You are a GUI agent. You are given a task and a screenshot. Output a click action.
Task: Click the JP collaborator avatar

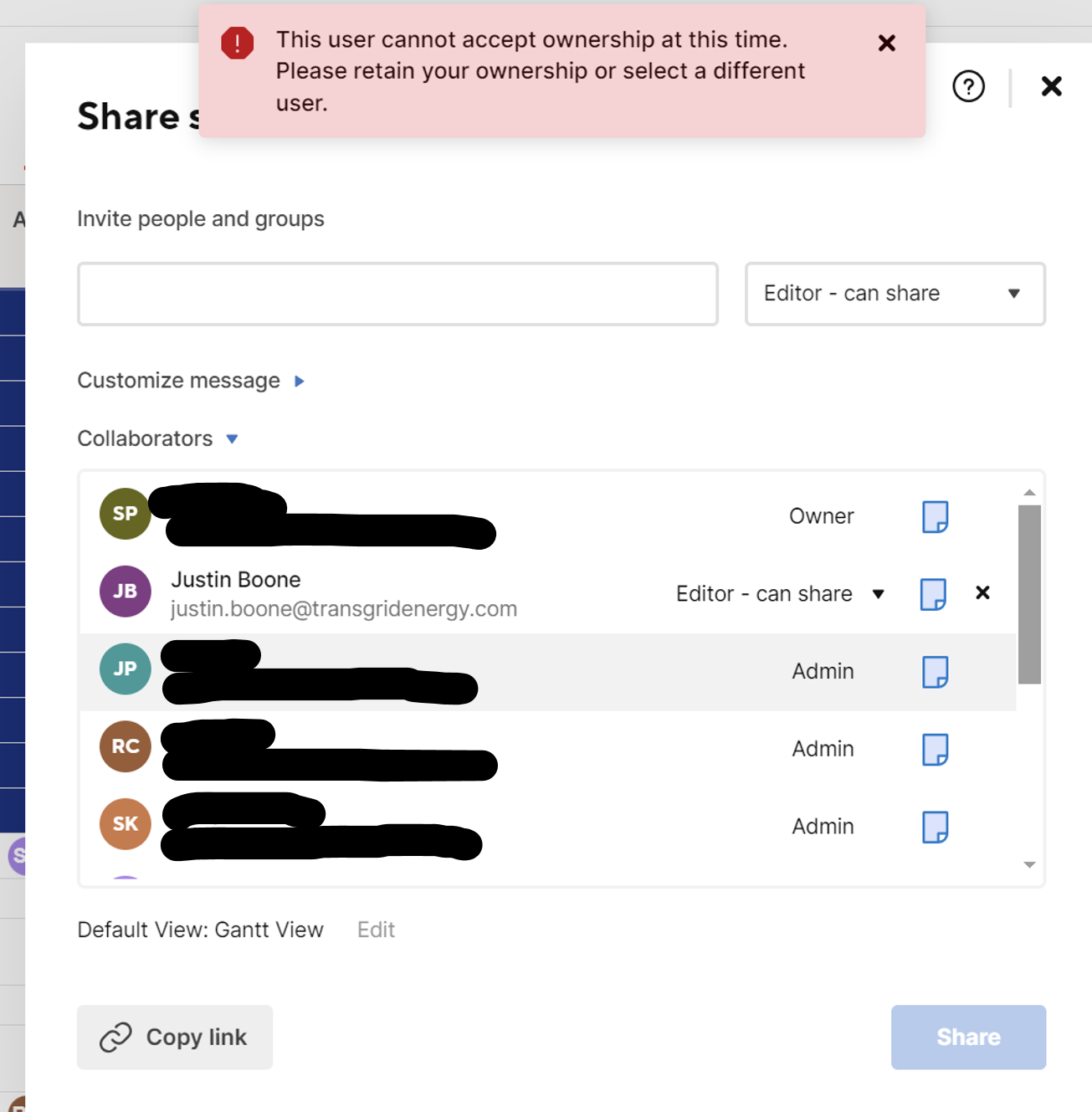(x=126, y=669)
